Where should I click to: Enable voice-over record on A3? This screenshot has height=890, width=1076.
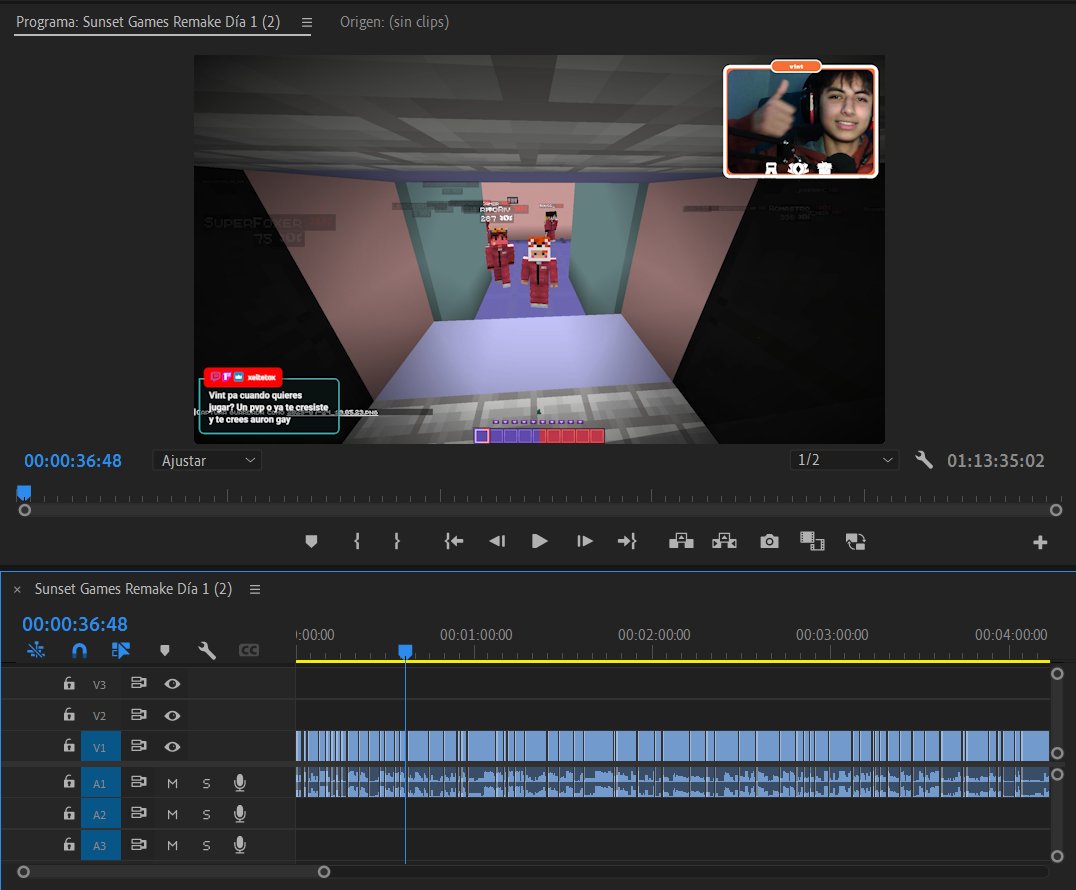click(x=239, y=845)
